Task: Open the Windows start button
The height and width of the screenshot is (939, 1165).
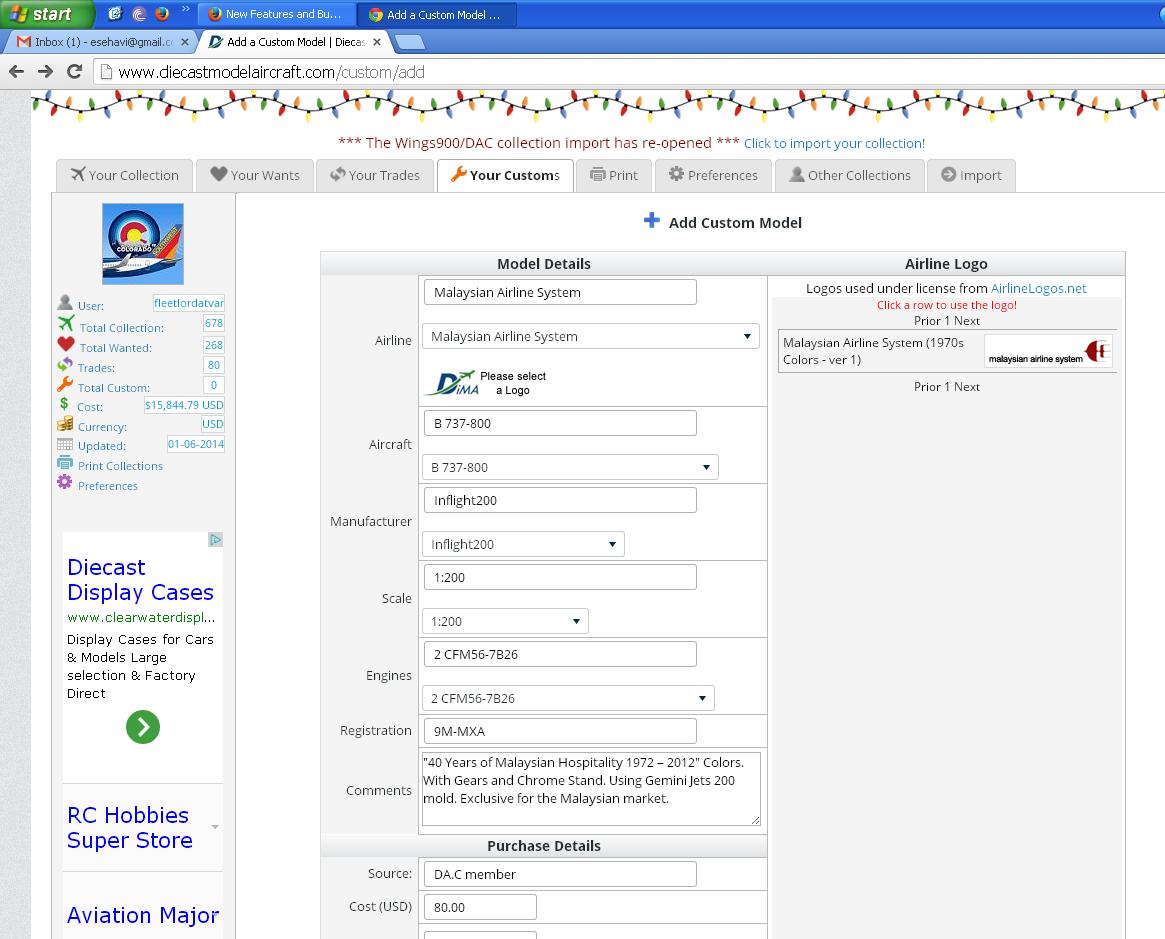Action: 45,14
